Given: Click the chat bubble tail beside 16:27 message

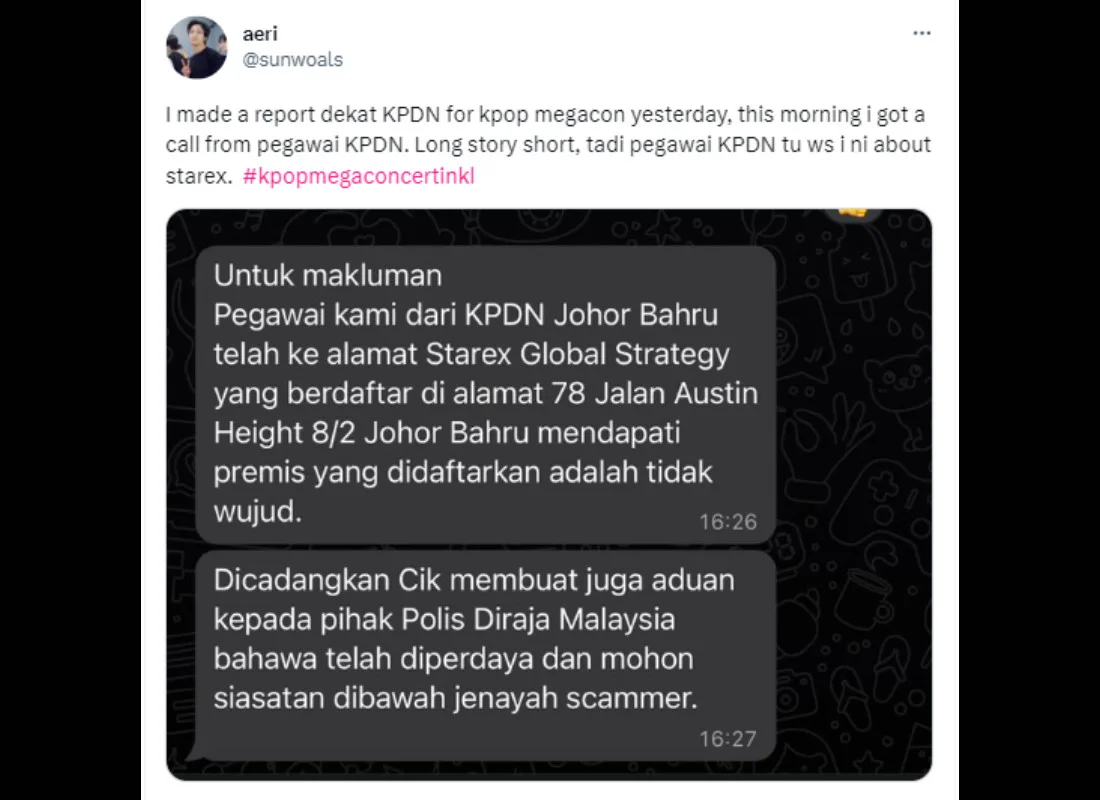Looking at the screenshot, I should coord(192,754).
